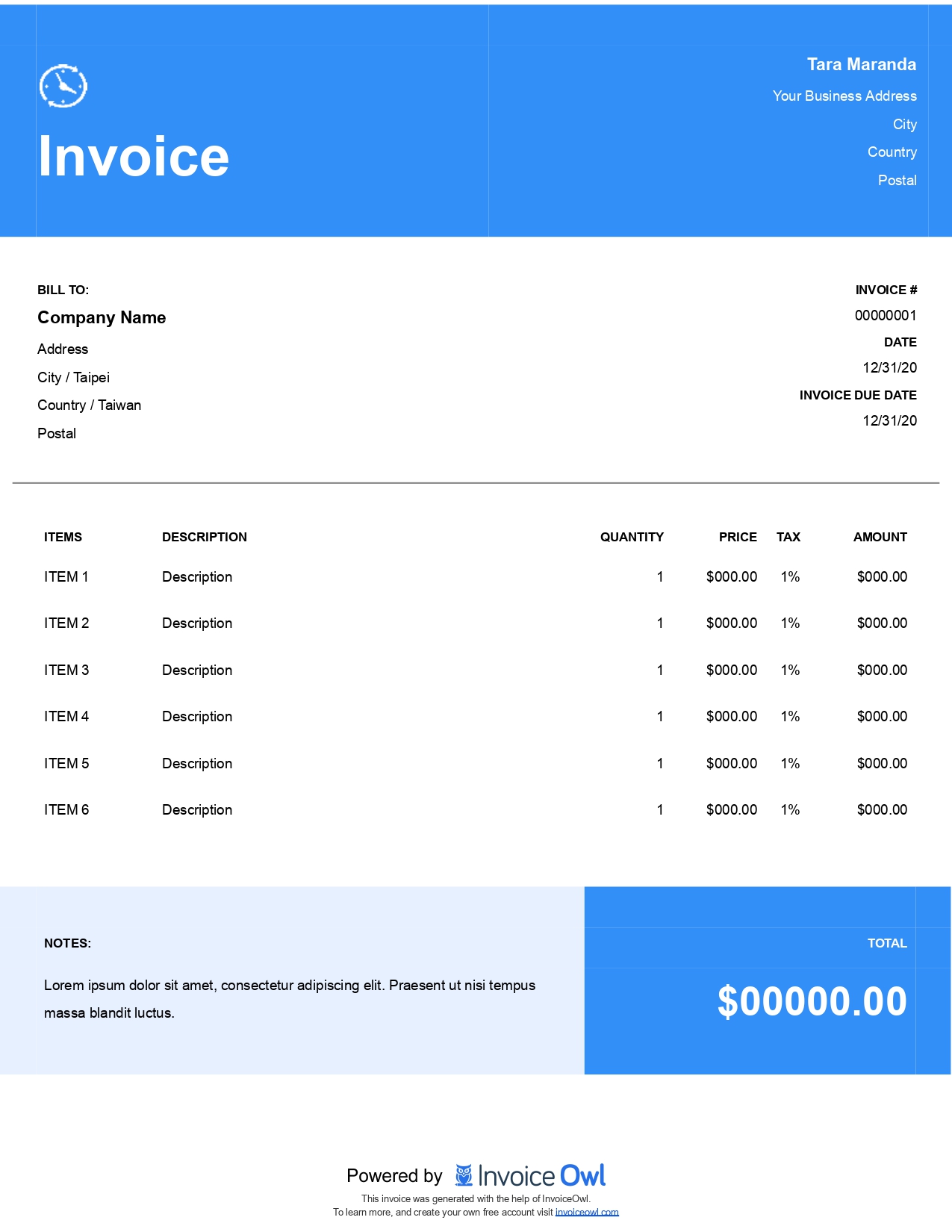Click the clock logo icon in header
The image size is (952, 1232).
(x=63, y=86)
